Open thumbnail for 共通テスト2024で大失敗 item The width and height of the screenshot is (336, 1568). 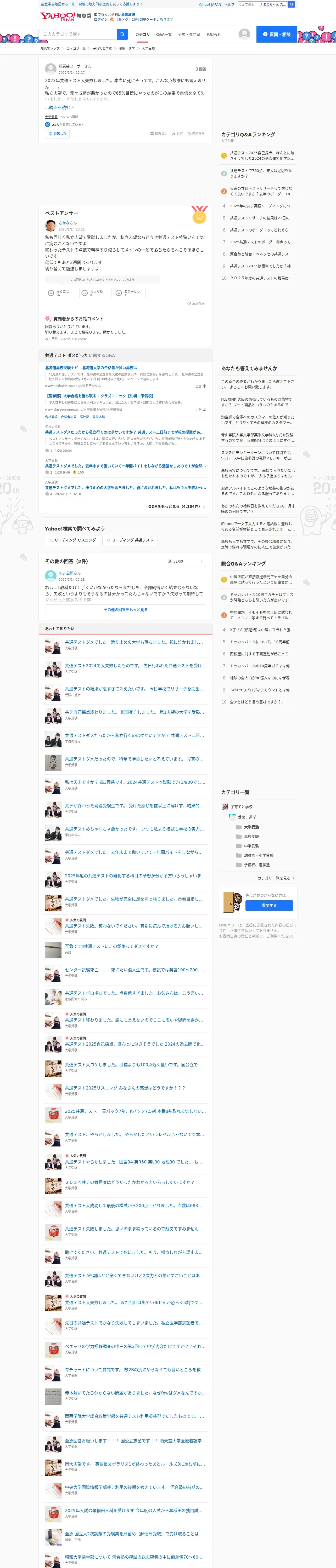(53, 669)
